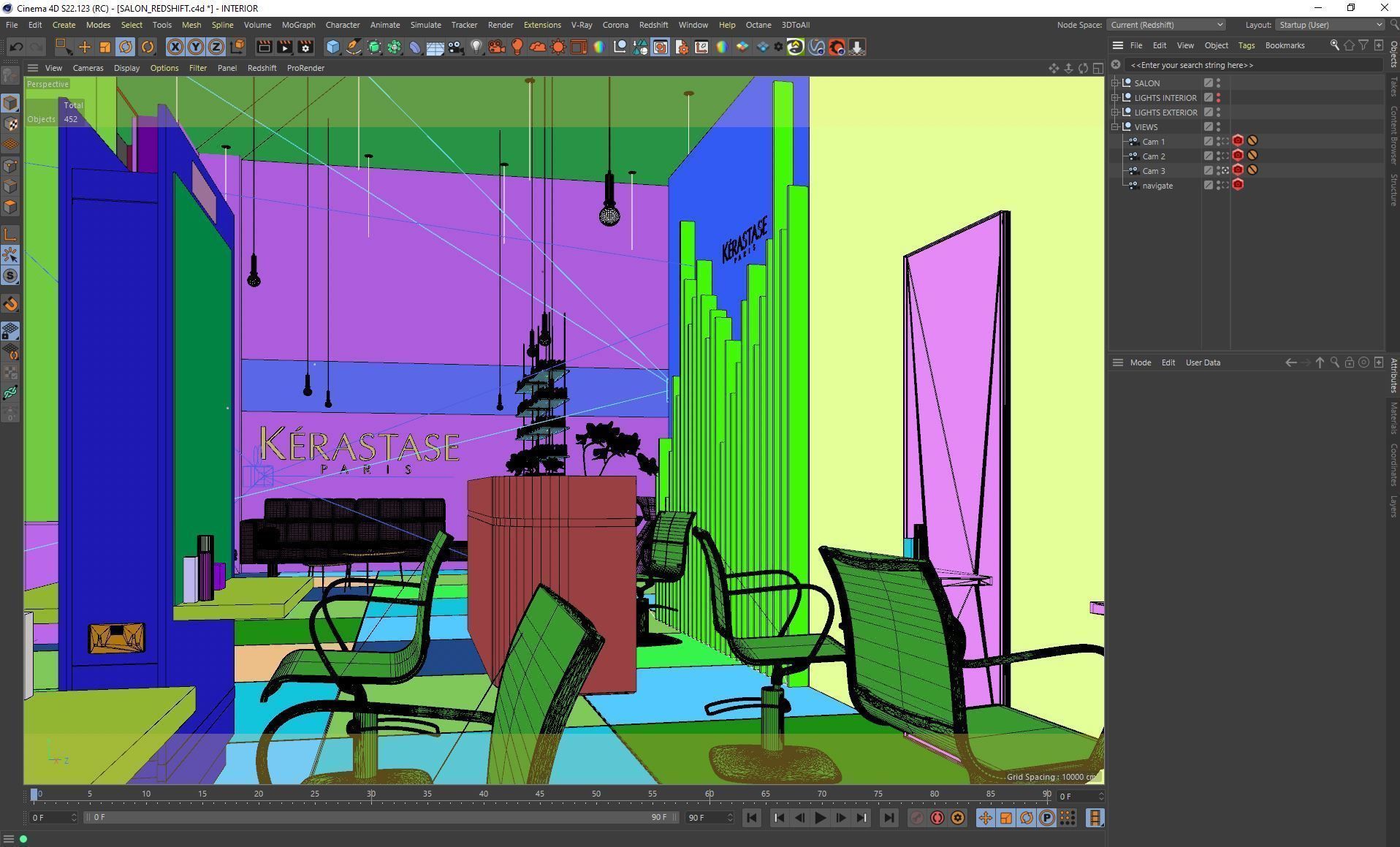Viewport: 1400px width, 847px height.
Task: Play the animation forward
Action: click(820, 818)
